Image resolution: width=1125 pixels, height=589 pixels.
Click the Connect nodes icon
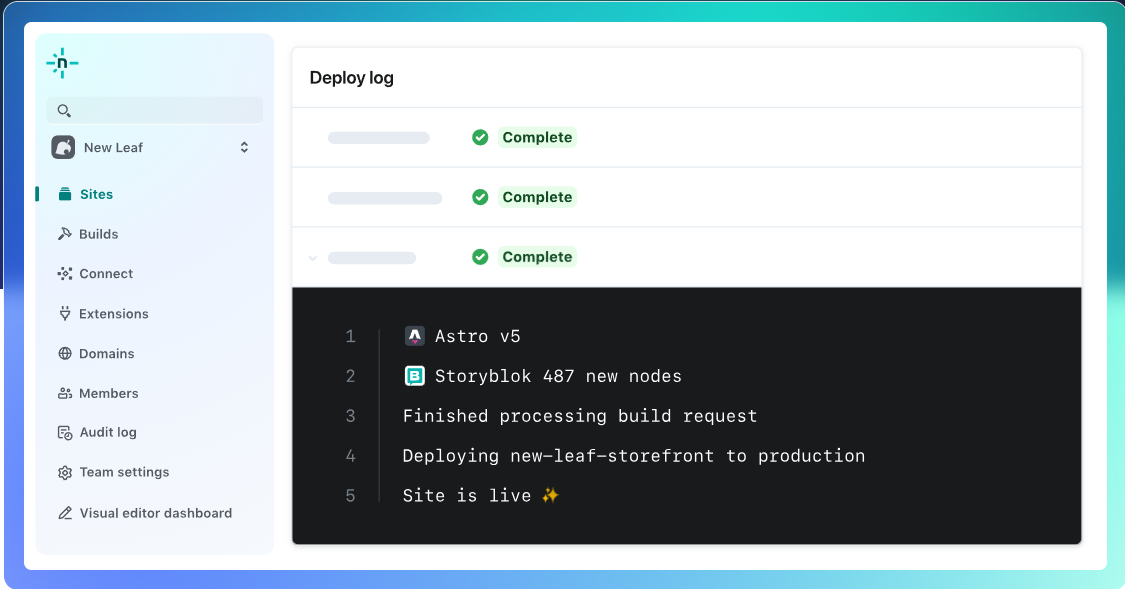(65, 274)
